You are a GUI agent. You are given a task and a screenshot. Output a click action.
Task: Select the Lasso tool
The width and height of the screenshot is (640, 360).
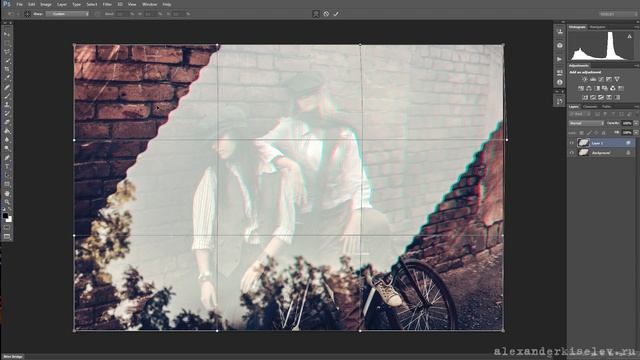pyautogui.click(x=7, y=52)
